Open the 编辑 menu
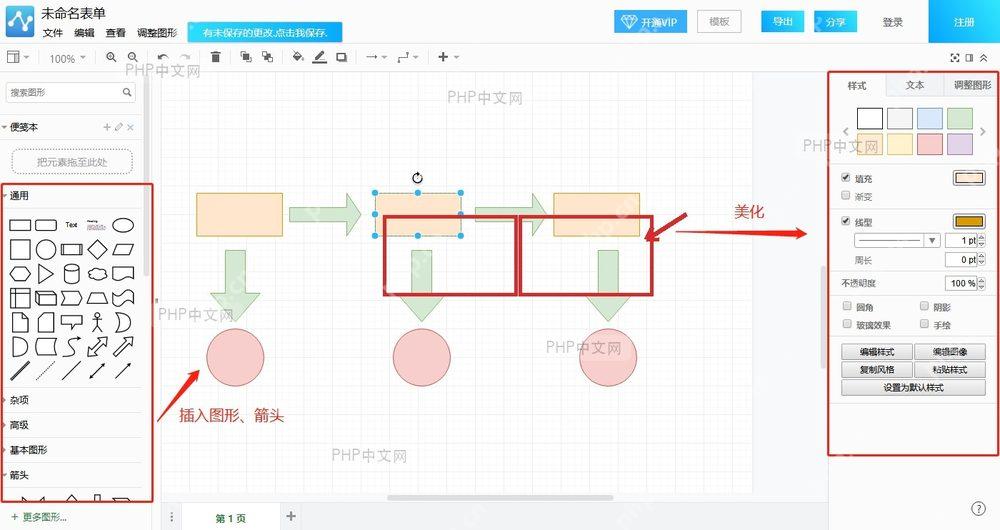1000x530 pixels. point(84,33)
